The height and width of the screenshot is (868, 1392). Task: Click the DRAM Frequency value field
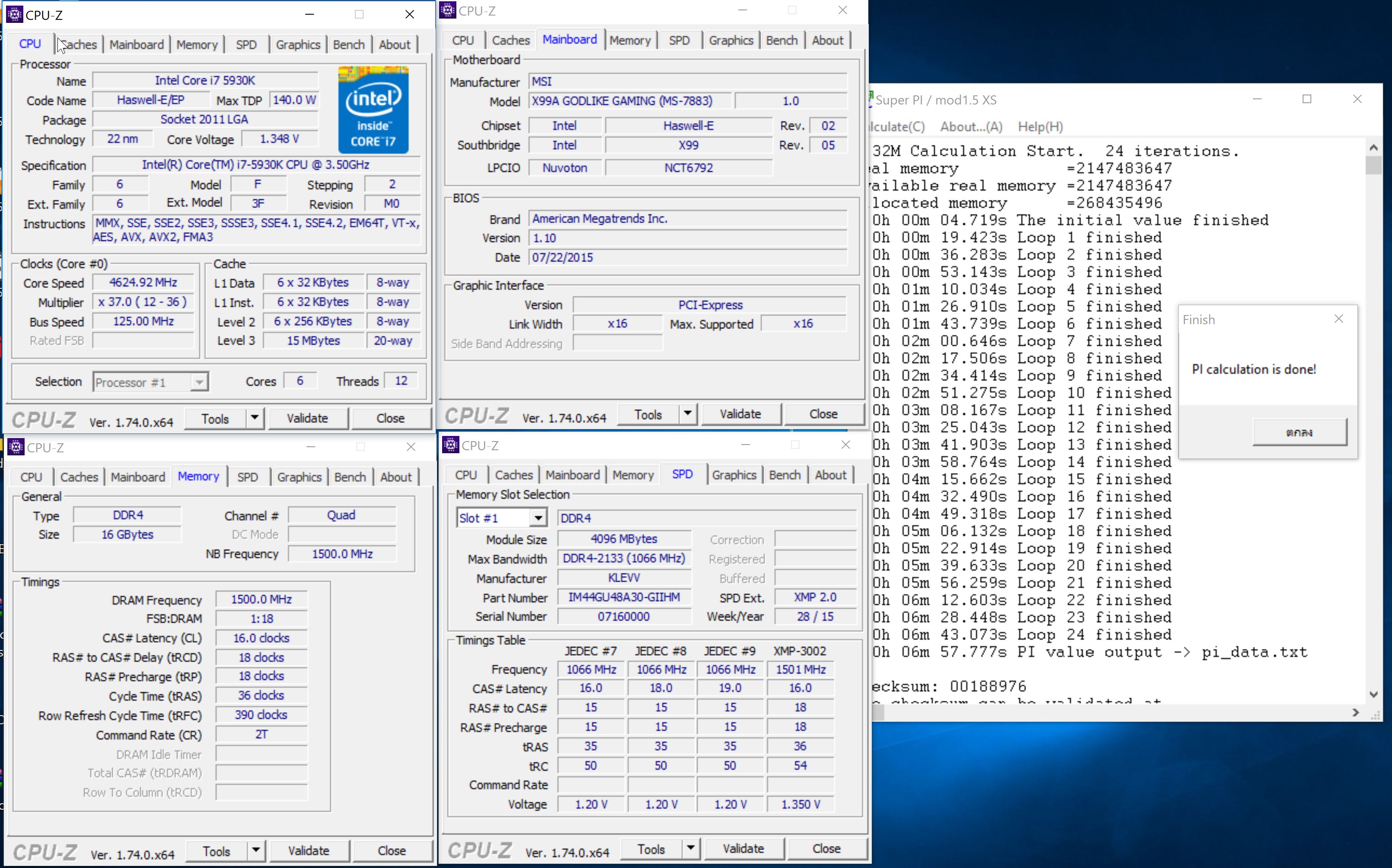click(x=261, y=600)
